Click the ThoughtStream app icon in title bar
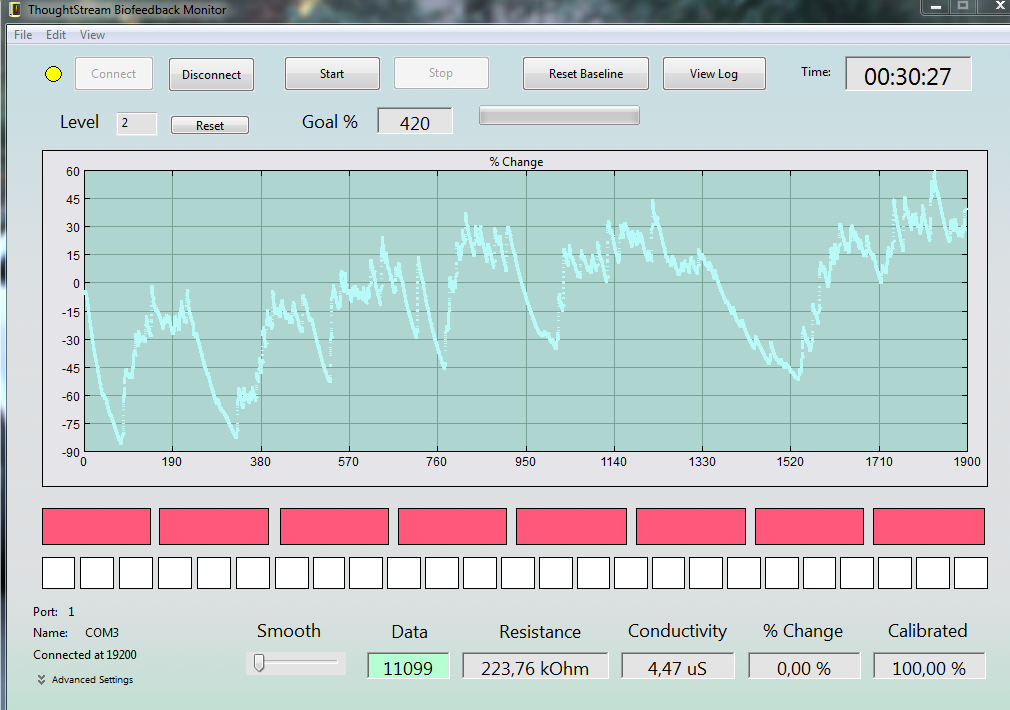1010x710 pixels. point(15,10)
